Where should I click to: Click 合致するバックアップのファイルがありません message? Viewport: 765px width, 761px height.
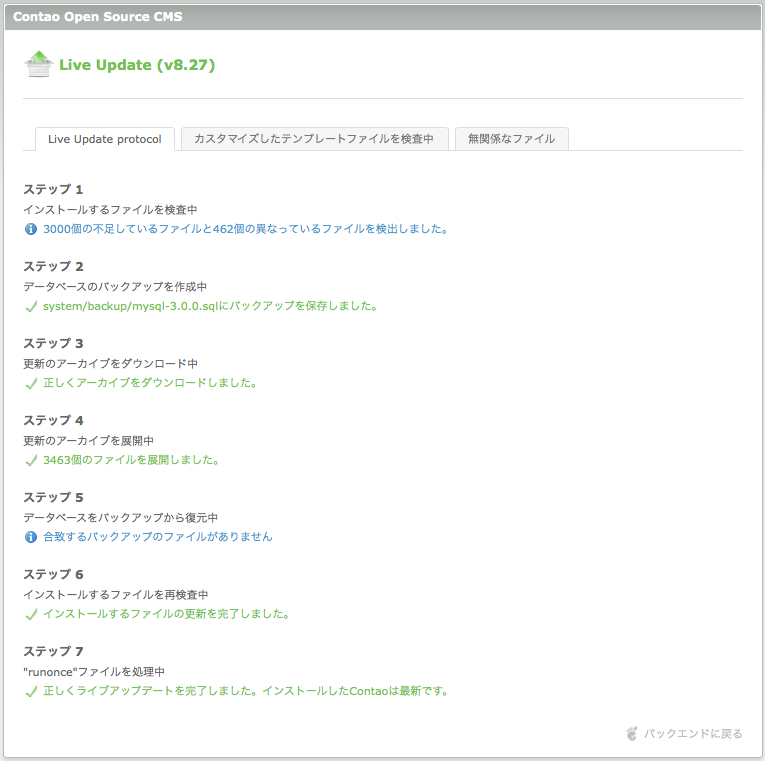[x=158, y=537]
